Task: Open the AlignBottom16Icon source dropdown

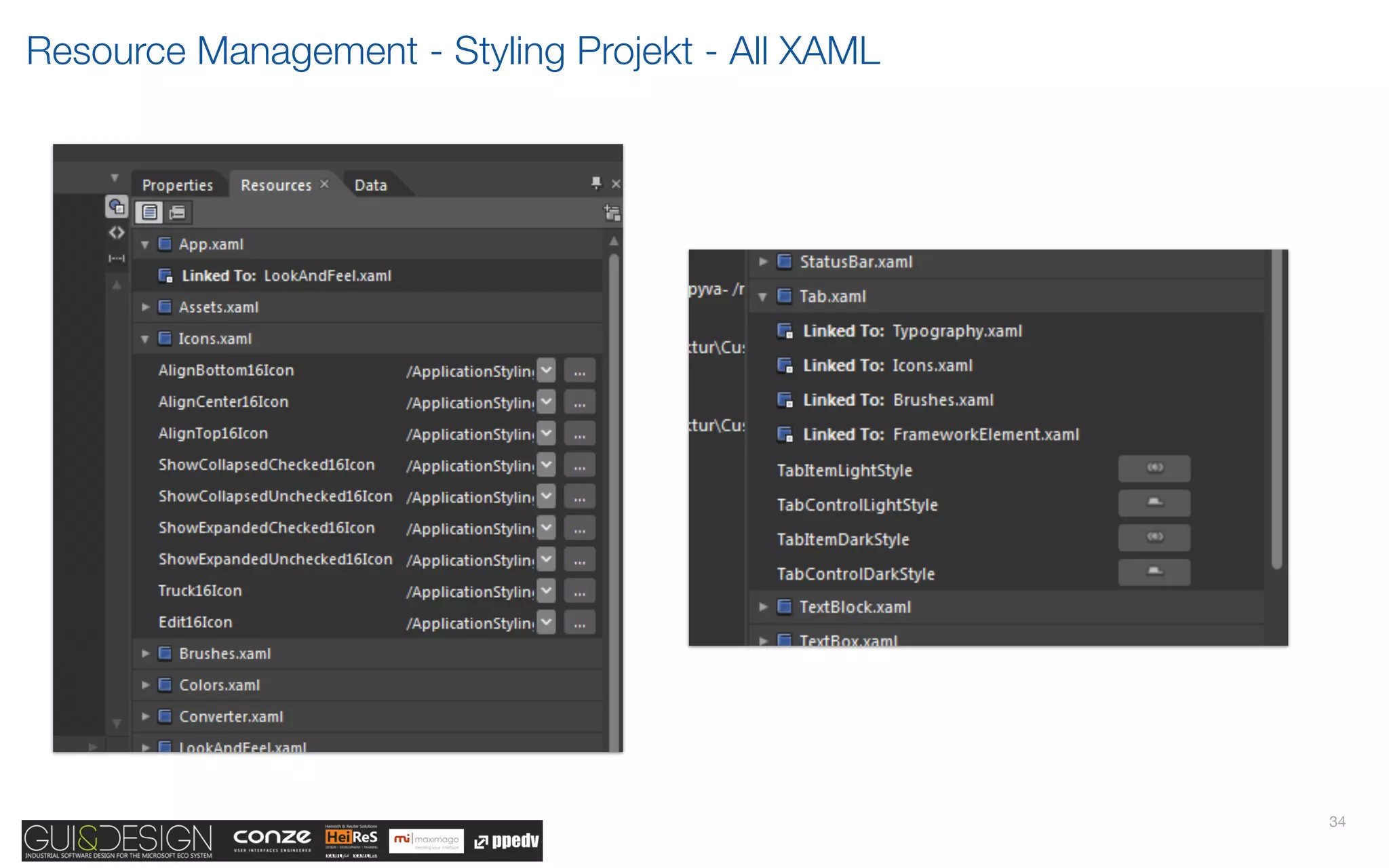Action: [547, 370]
